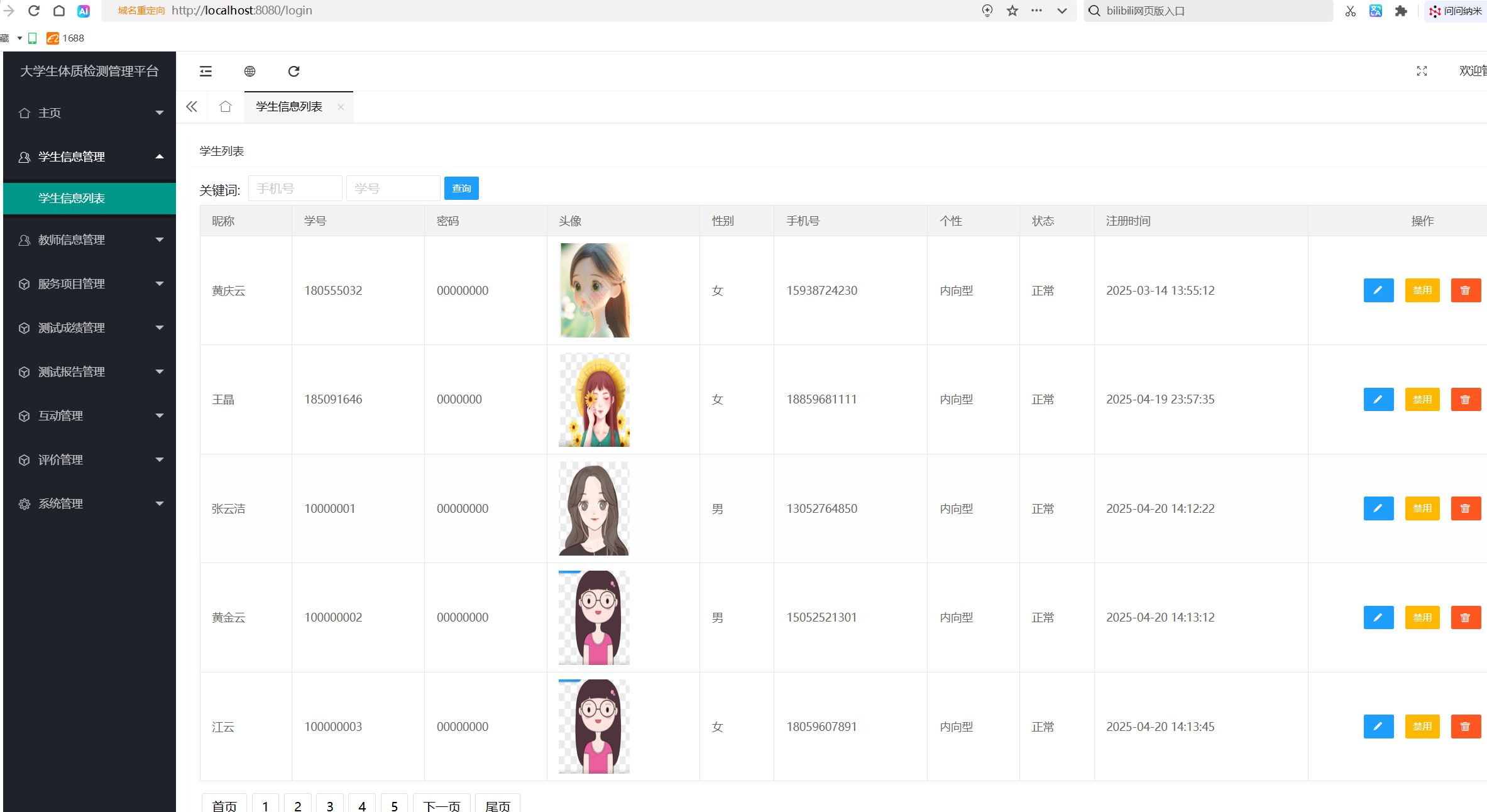Open the home tab icon

(x=226, y=107)
